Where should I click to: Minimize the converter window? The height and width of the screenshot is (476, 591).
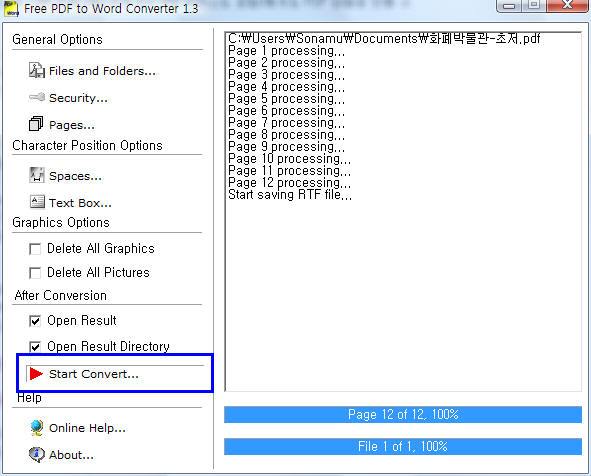[509, 6]
